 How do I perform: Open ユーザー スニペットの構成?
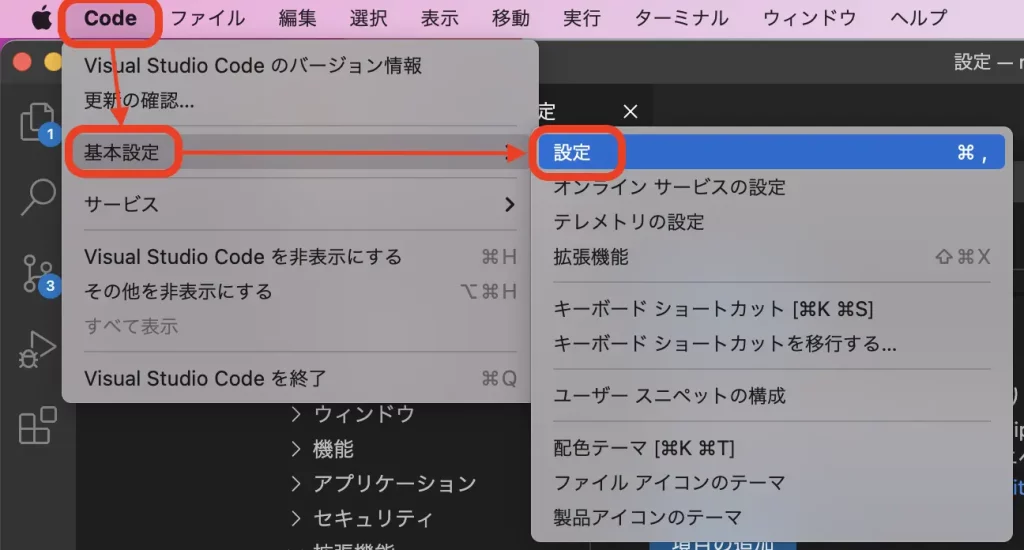tap(771, 396)
